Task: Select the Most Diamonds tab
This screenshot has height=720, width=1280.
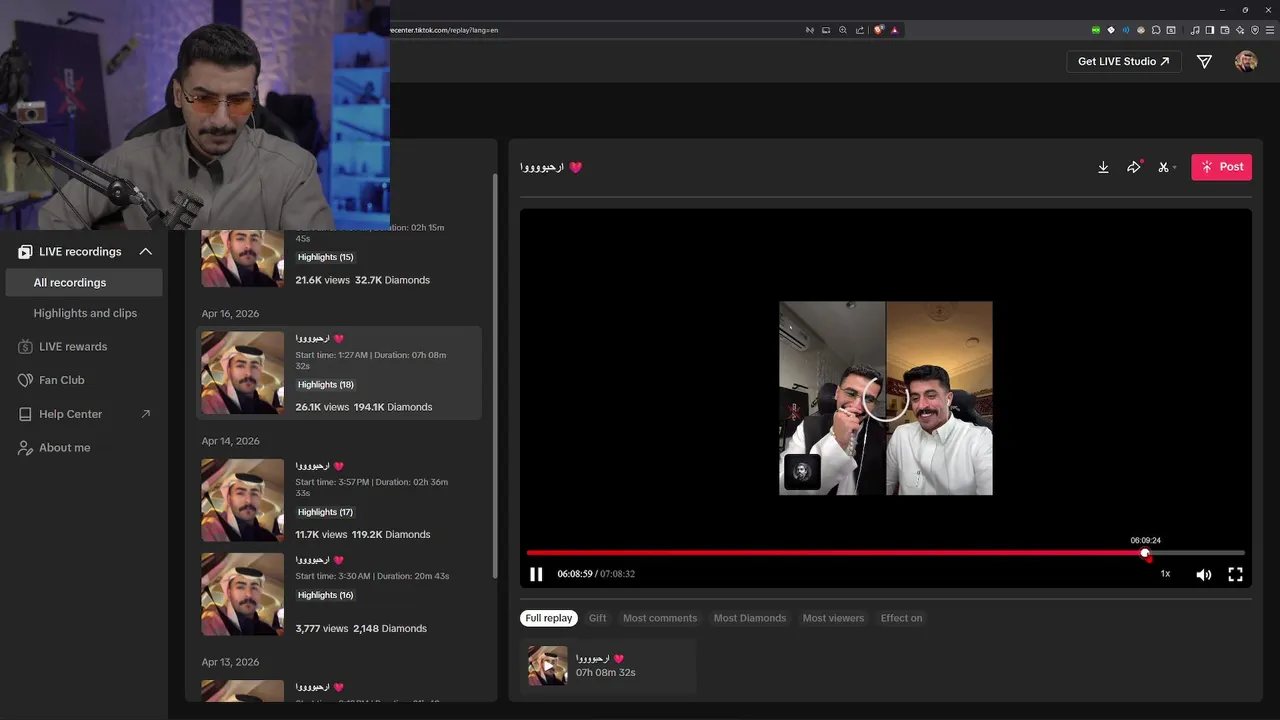Action: (750, 618)
